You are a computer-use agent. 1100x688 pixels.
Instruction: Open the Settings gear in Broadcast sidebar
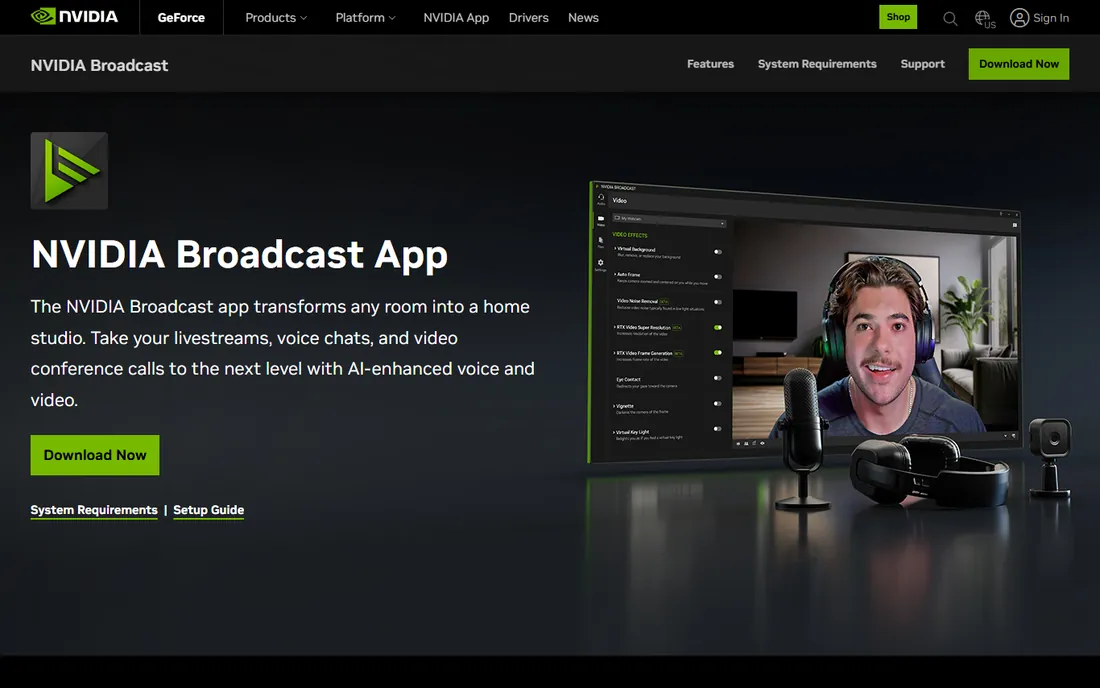pyautogui.click(x=601, y=264)
